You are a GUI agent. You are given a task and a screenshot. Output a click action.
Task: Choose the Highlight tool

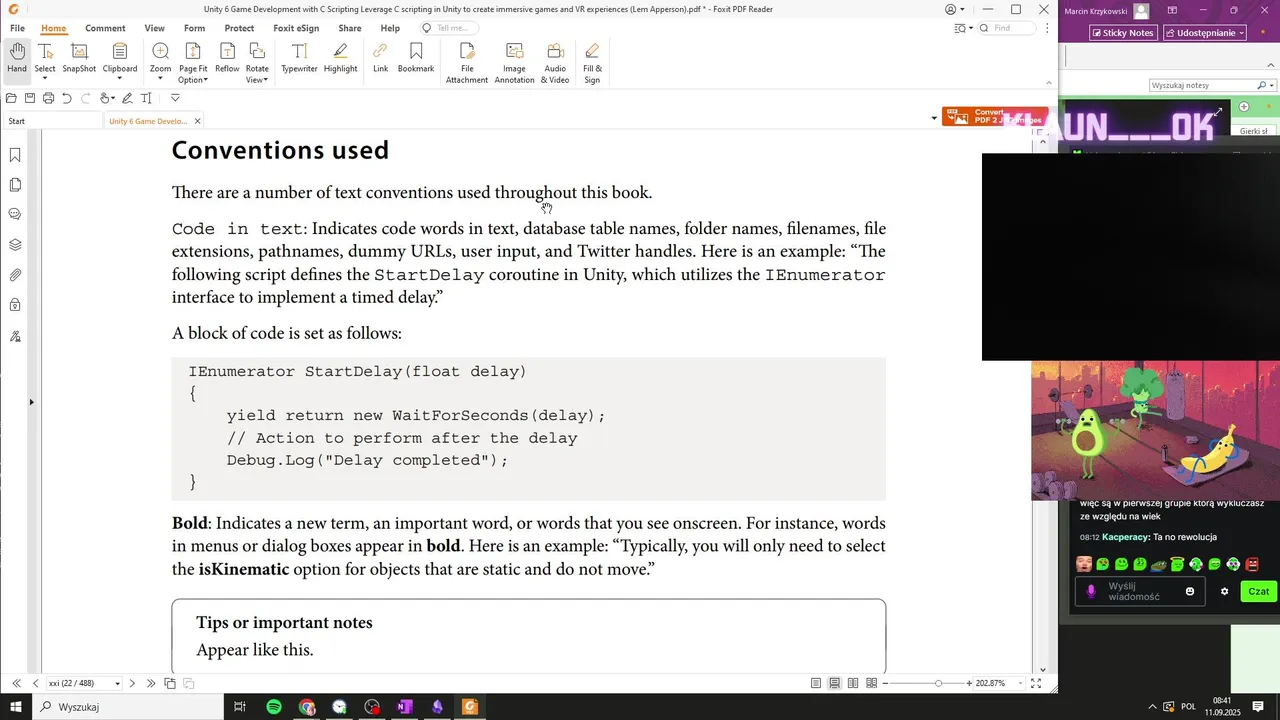pyautogui.click(x=340, y=58)
